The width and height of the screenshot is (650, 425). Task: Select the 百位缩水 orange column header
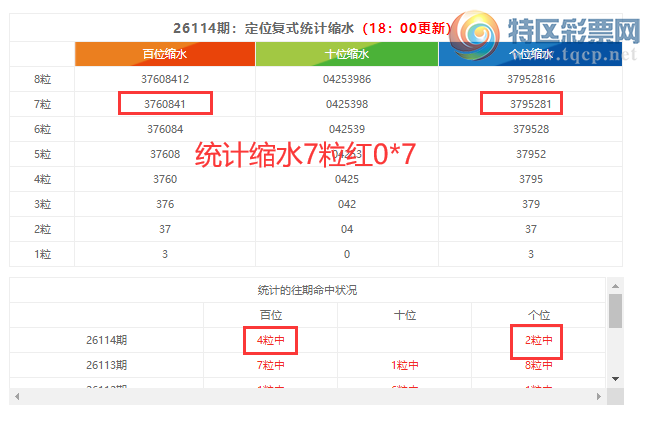(x=165, y=54)
